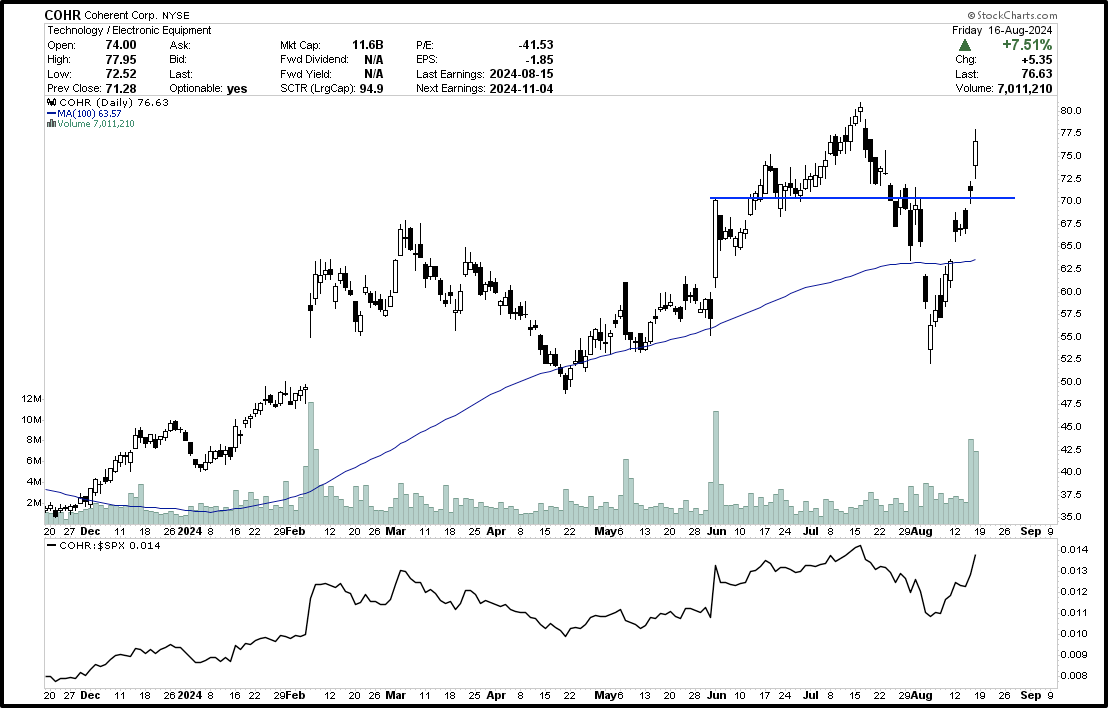Click the Technology / Electronic Equipment sector label
Image resolution: width=1108 pixels, height=708 pixels.
tap(129, 30)
